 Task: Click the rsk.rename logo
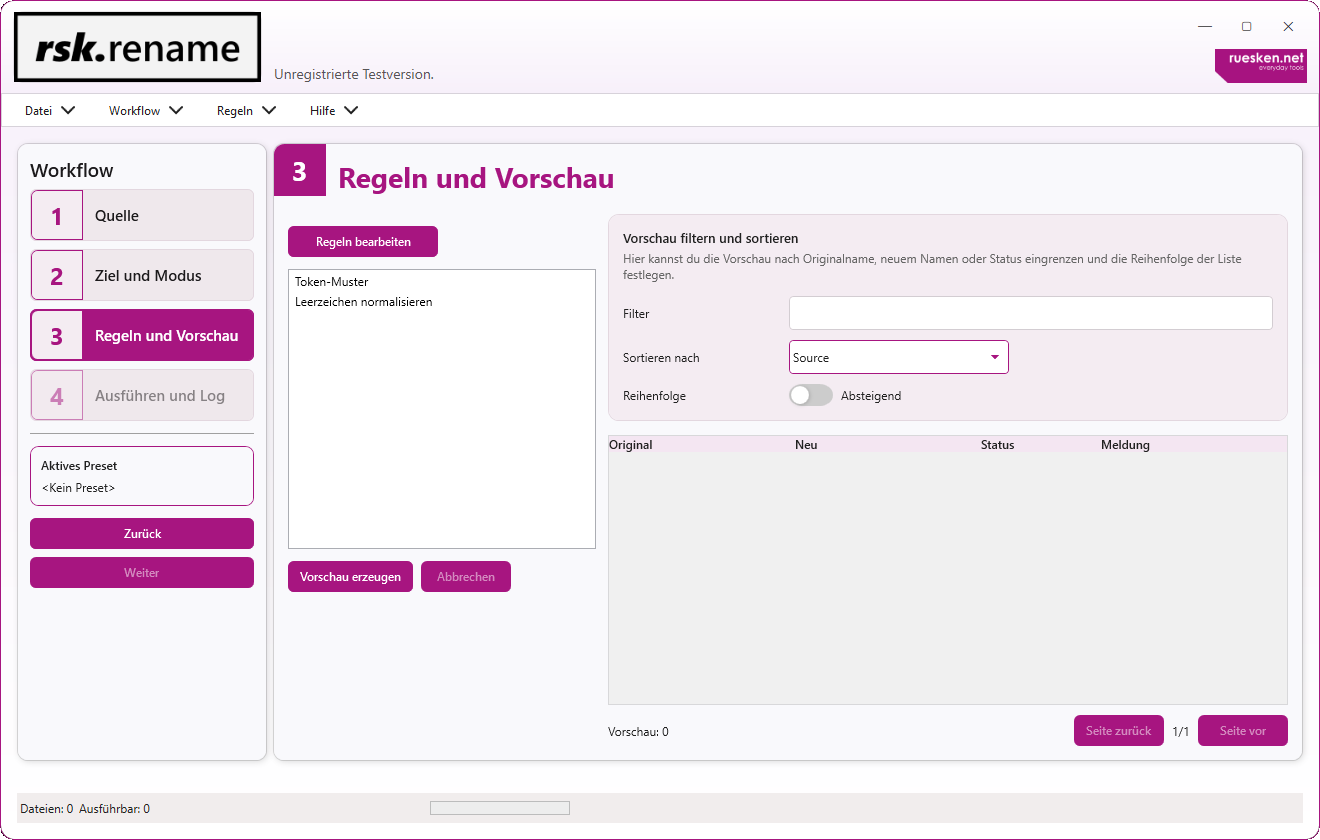(x=137, y=48)
